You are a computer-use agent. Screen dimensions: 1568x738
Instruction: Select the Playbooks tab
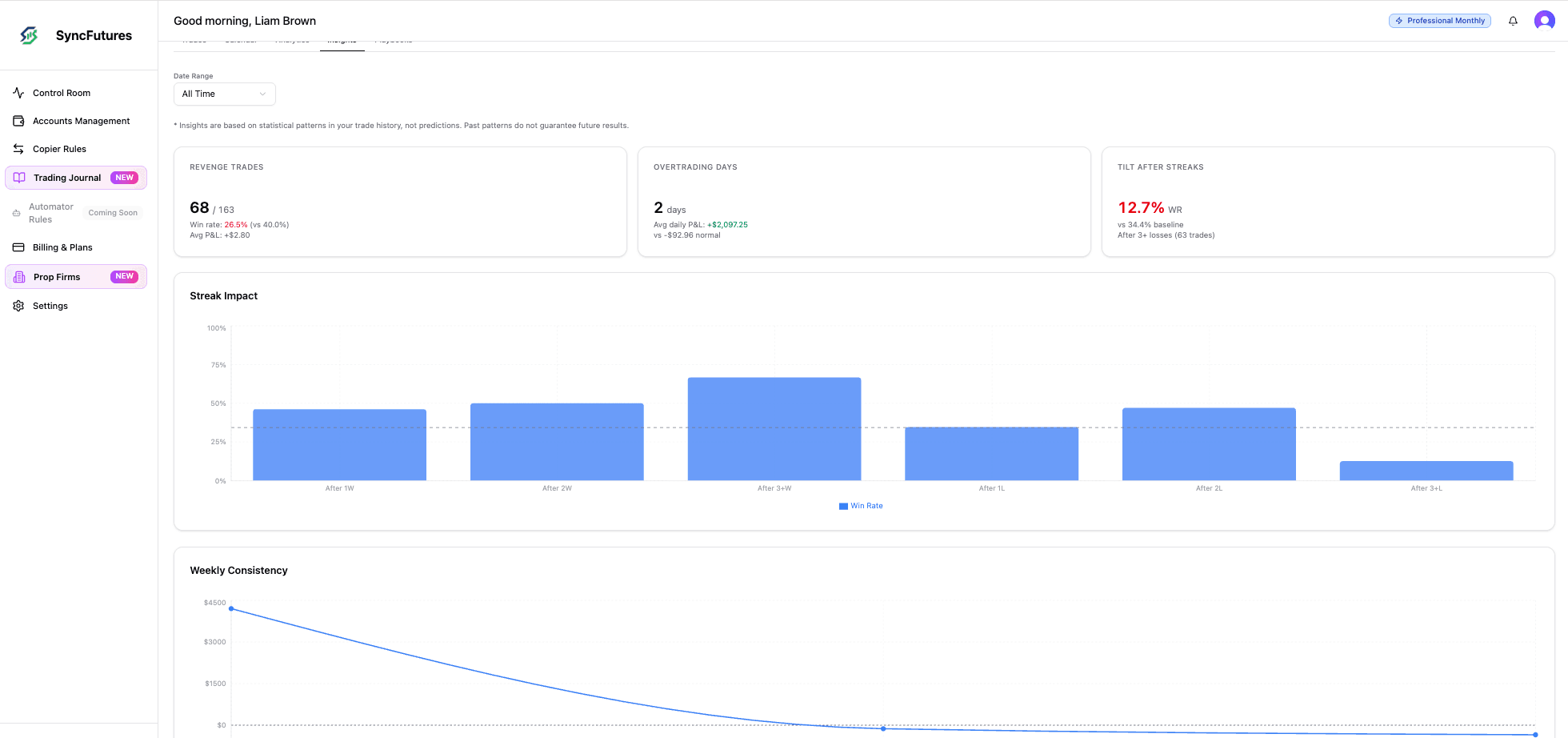point(394,38)
